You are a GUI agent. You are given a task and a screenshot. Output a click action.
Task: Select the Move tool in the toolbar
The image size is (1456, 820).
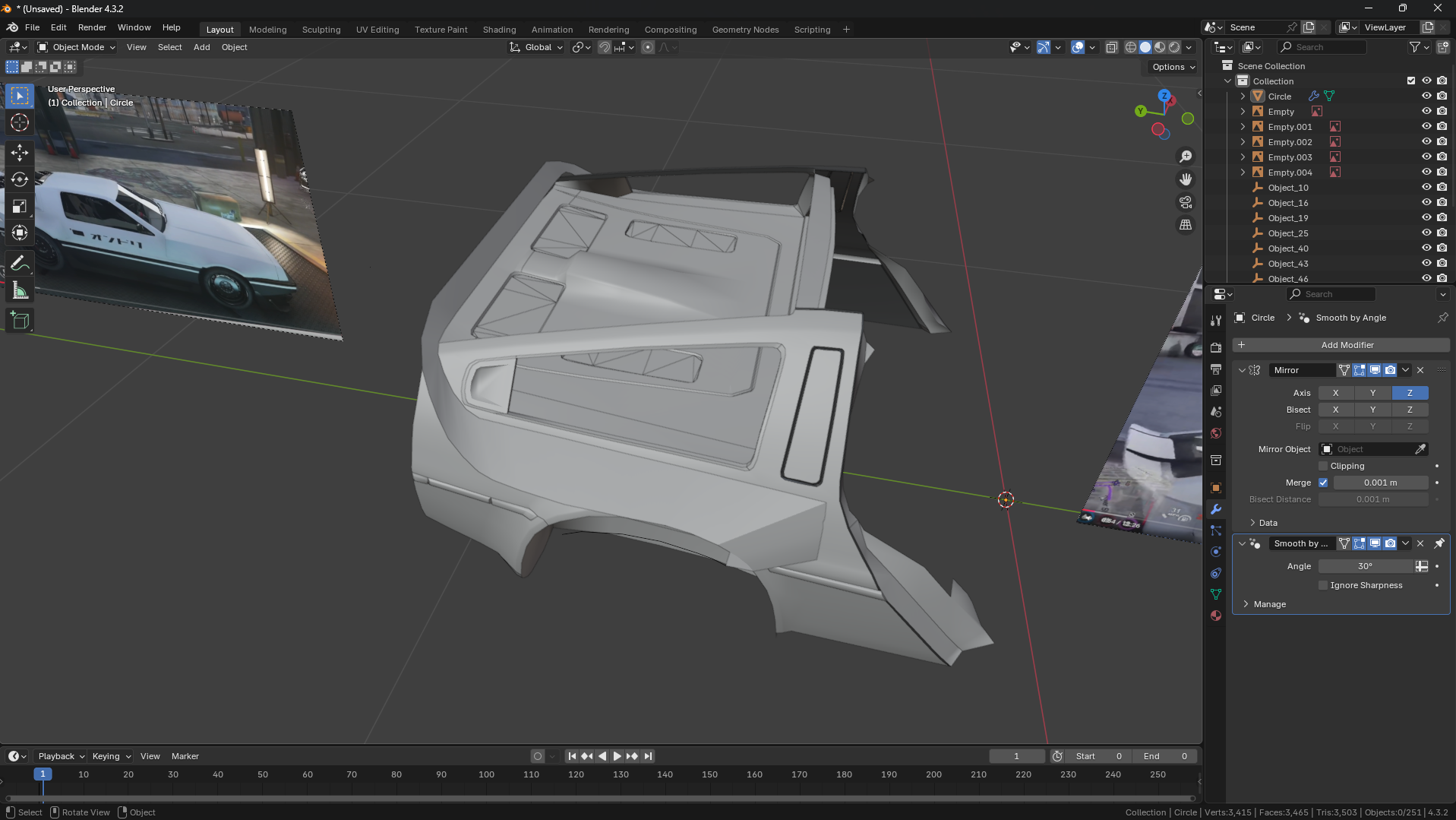click(x=20, y=153)
